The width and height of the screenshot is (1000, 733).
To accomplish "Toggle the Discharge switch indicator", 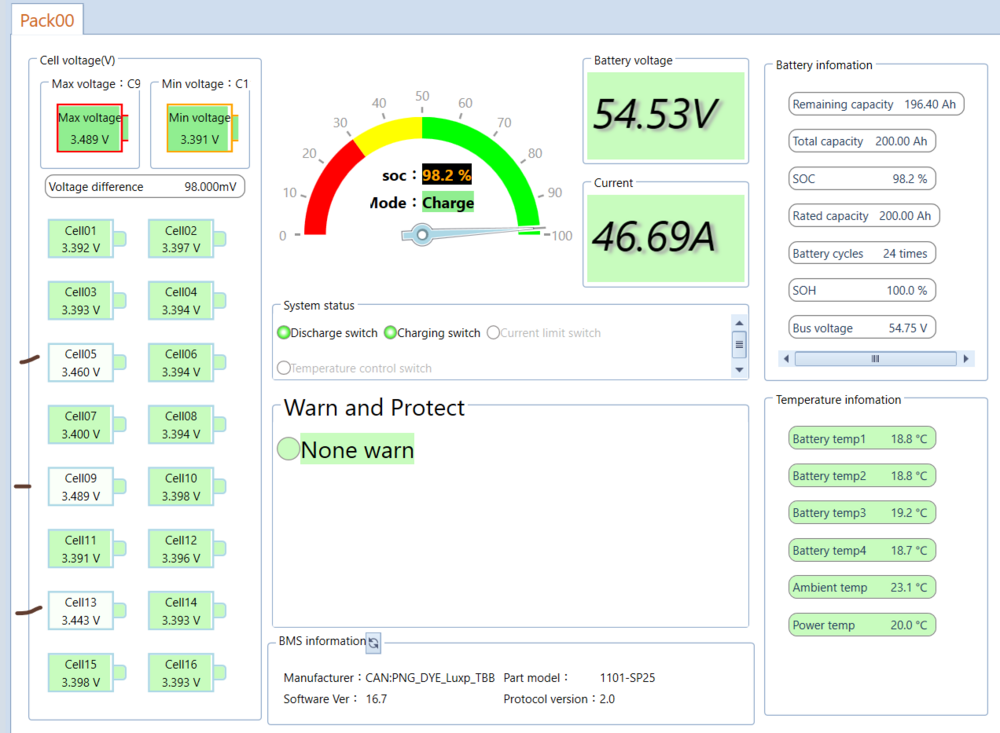I will pyautogui.click(x=284, y=333).
